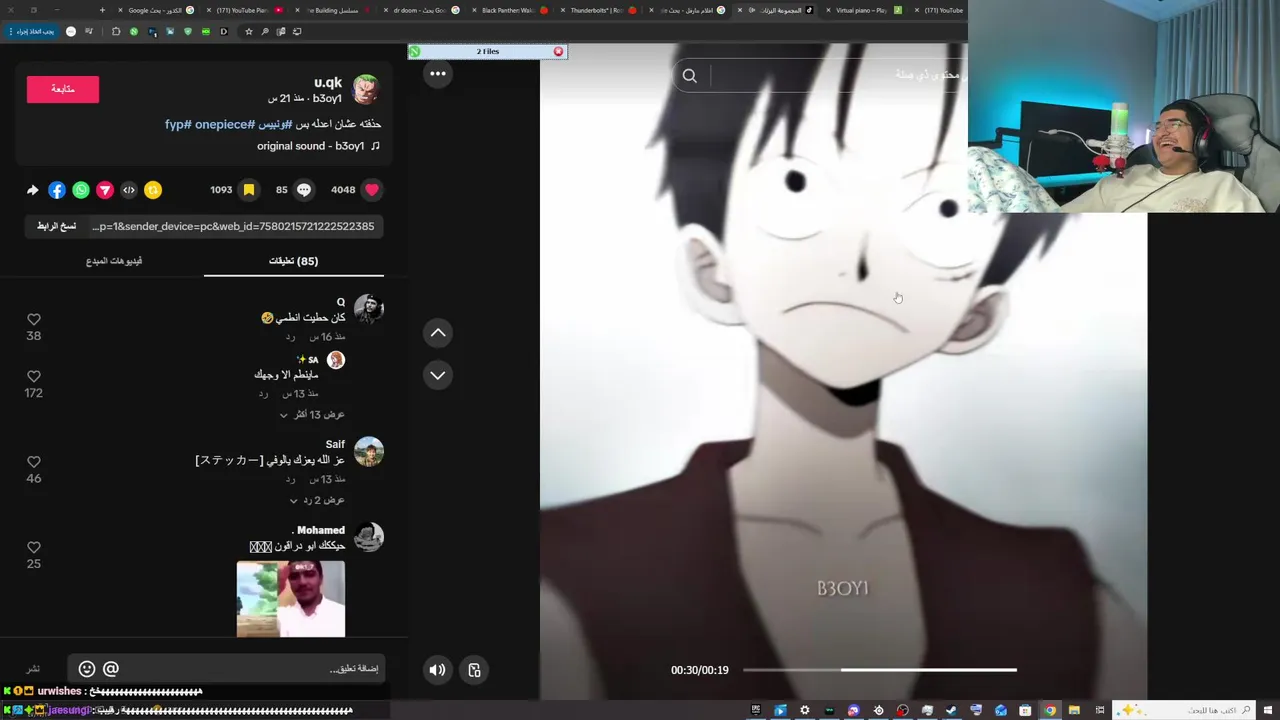Click the #fyp hashtag
1280x720 pixels.
click(178, 124)
